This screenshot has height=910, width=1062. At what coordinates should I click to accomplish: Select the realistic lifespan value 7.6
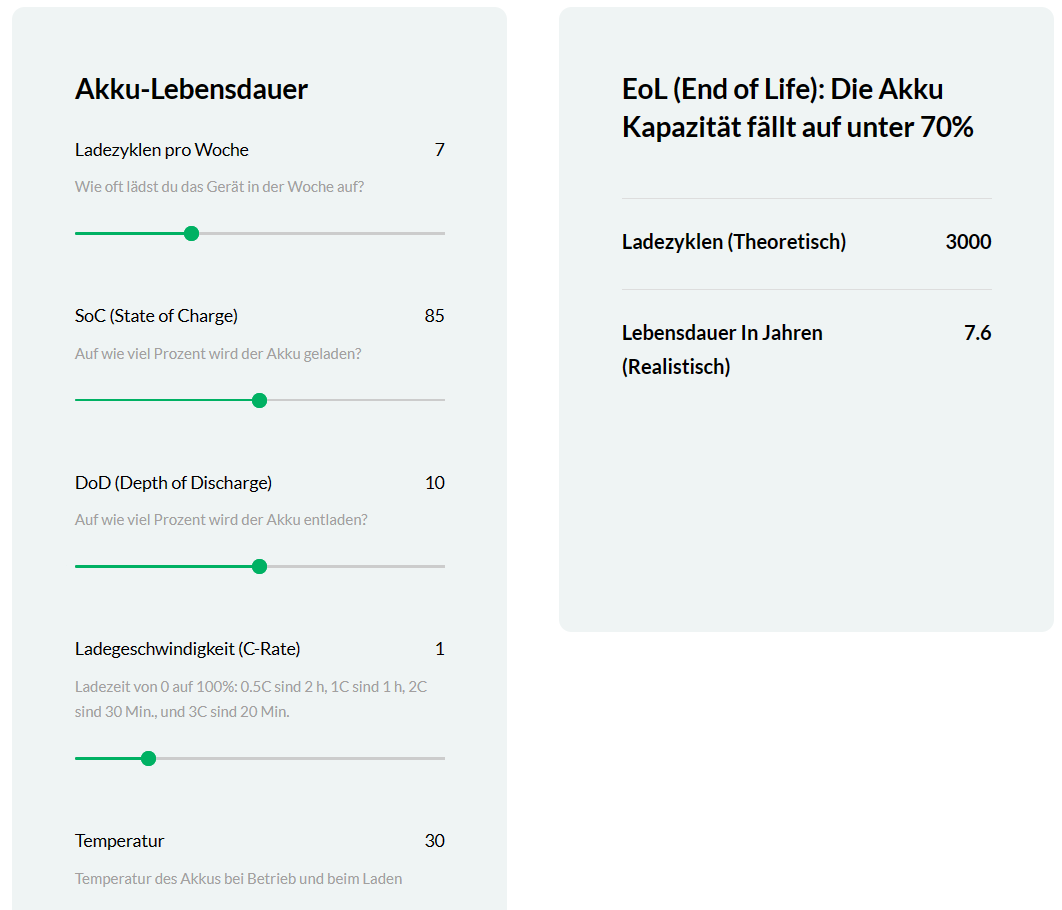[977, 333]
